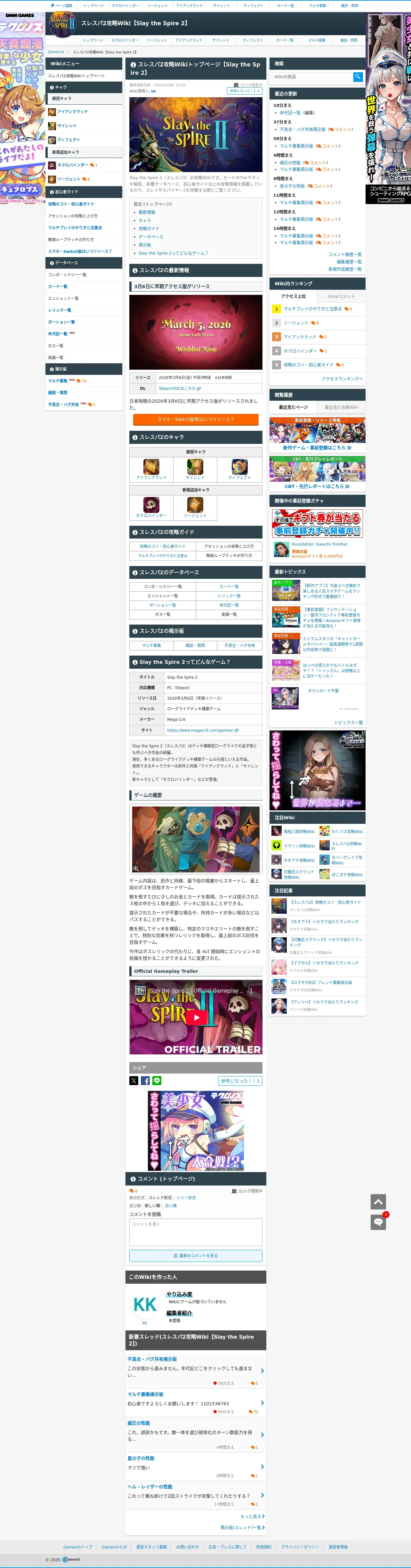This screenshot has width=411, height=1568.
Task: Click 最新のコメントを見る refresh button
Action: click(x=196, y=1256)
